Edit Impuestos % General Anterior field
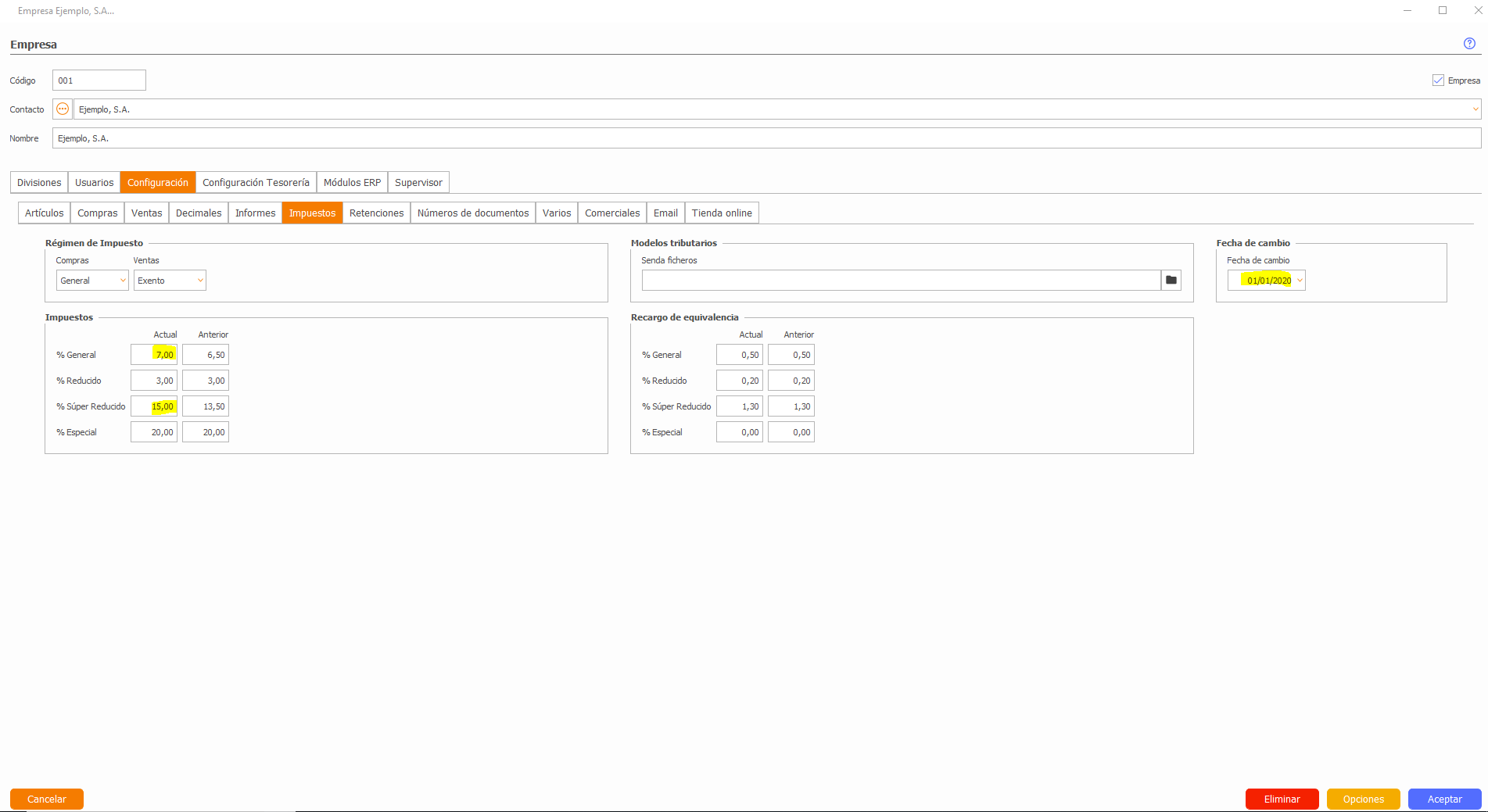The image size is (1488, 812). [206, 355]
